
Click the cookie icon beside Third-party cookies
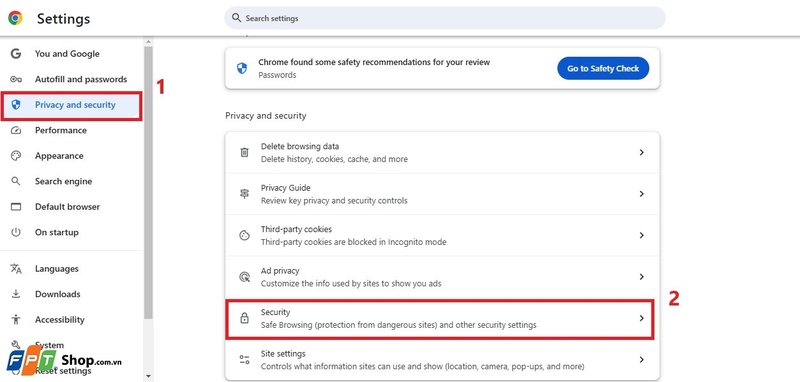tap(244, 235)
